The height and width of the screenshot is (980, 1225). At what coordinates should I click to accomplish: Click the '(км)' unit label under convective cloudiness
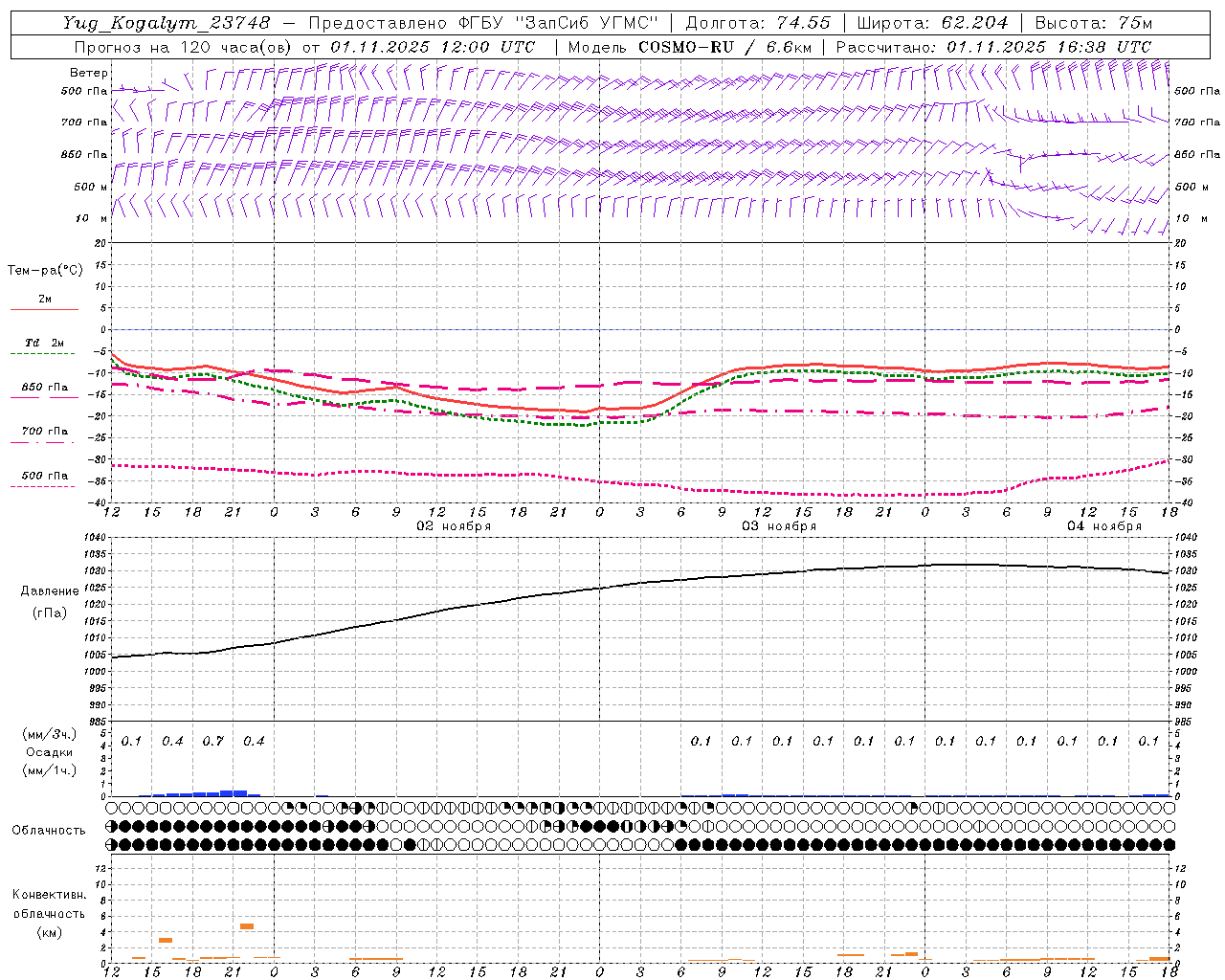click(49, 932)
